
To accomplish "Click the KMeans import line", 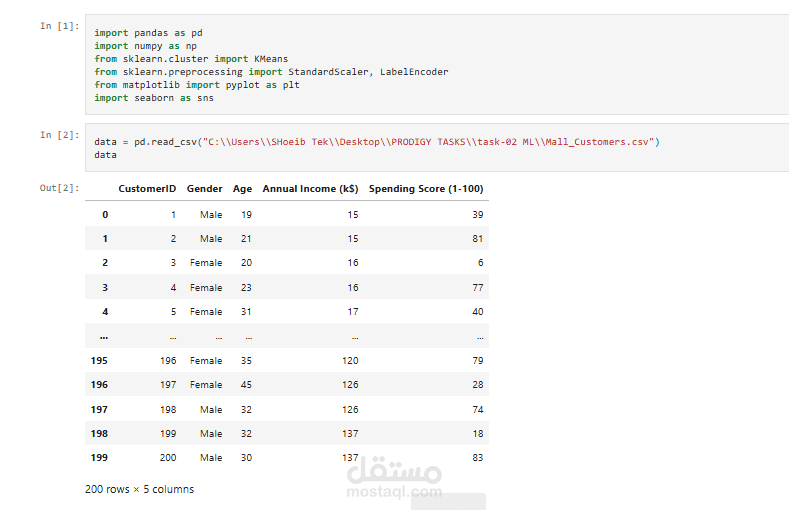I will (191, 59).
